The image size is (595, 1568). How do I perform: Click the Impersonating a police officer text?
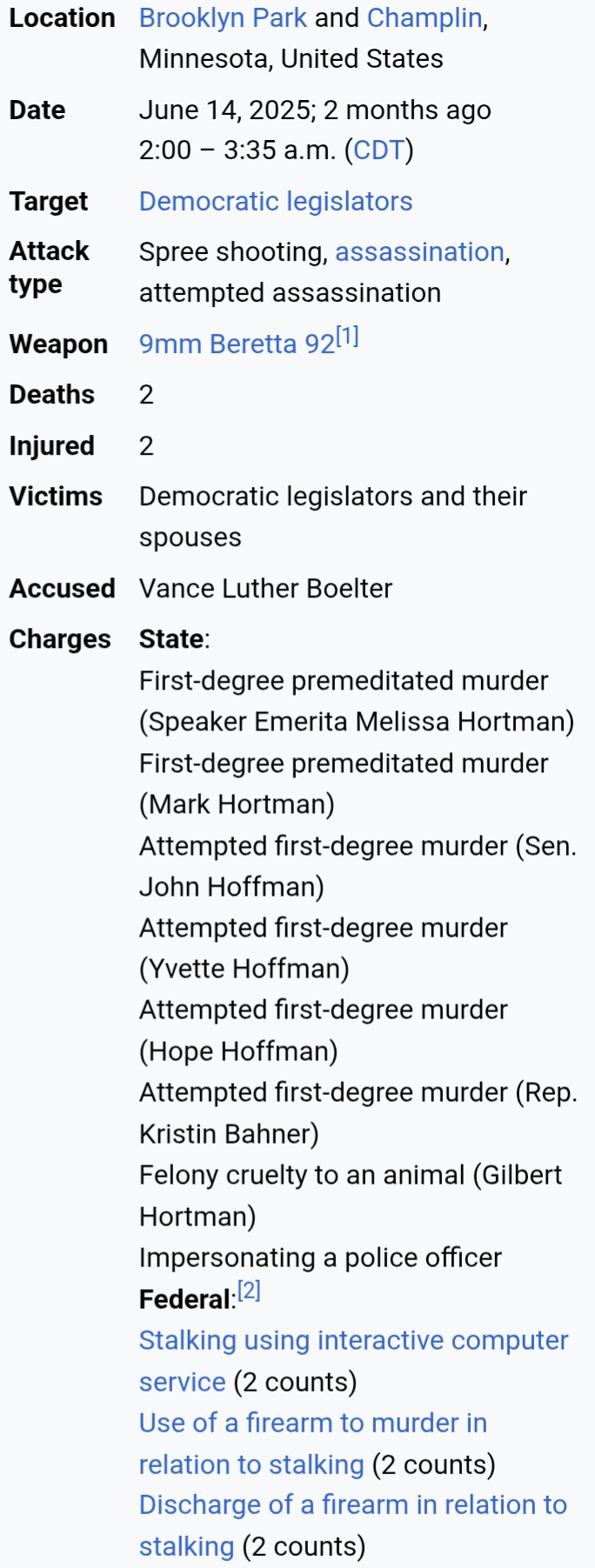pos(320,1258)
